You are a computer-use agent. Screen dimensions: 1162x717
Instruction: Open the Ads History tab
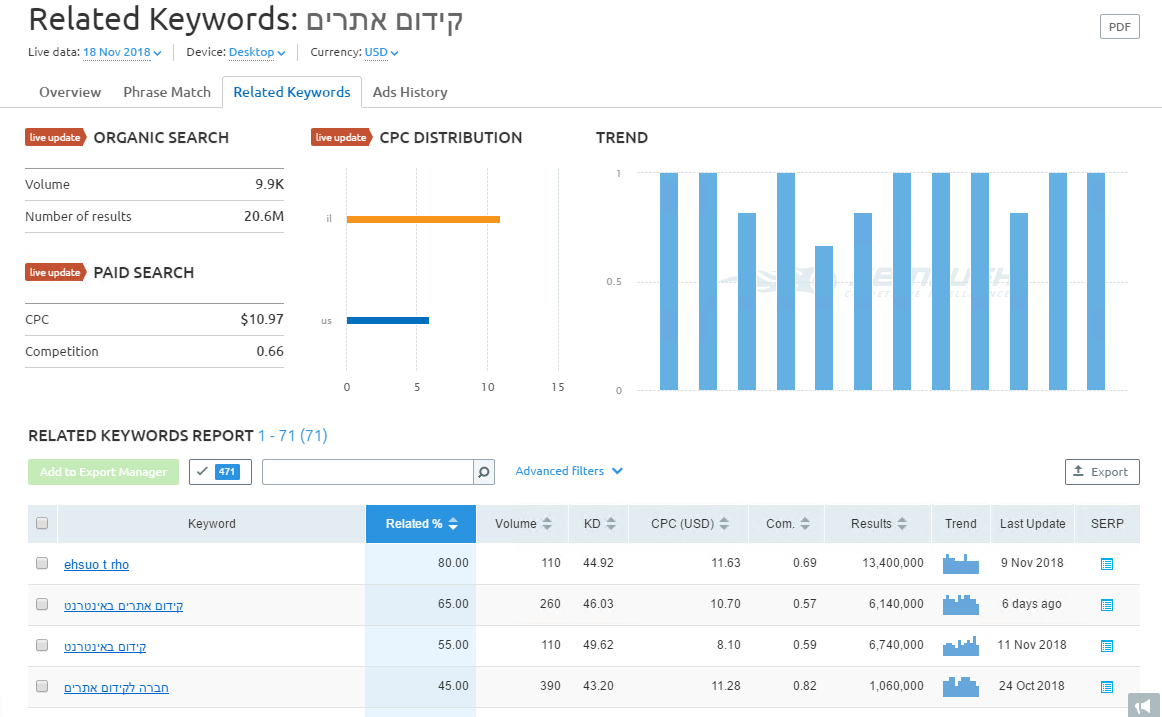click(410, 93)
